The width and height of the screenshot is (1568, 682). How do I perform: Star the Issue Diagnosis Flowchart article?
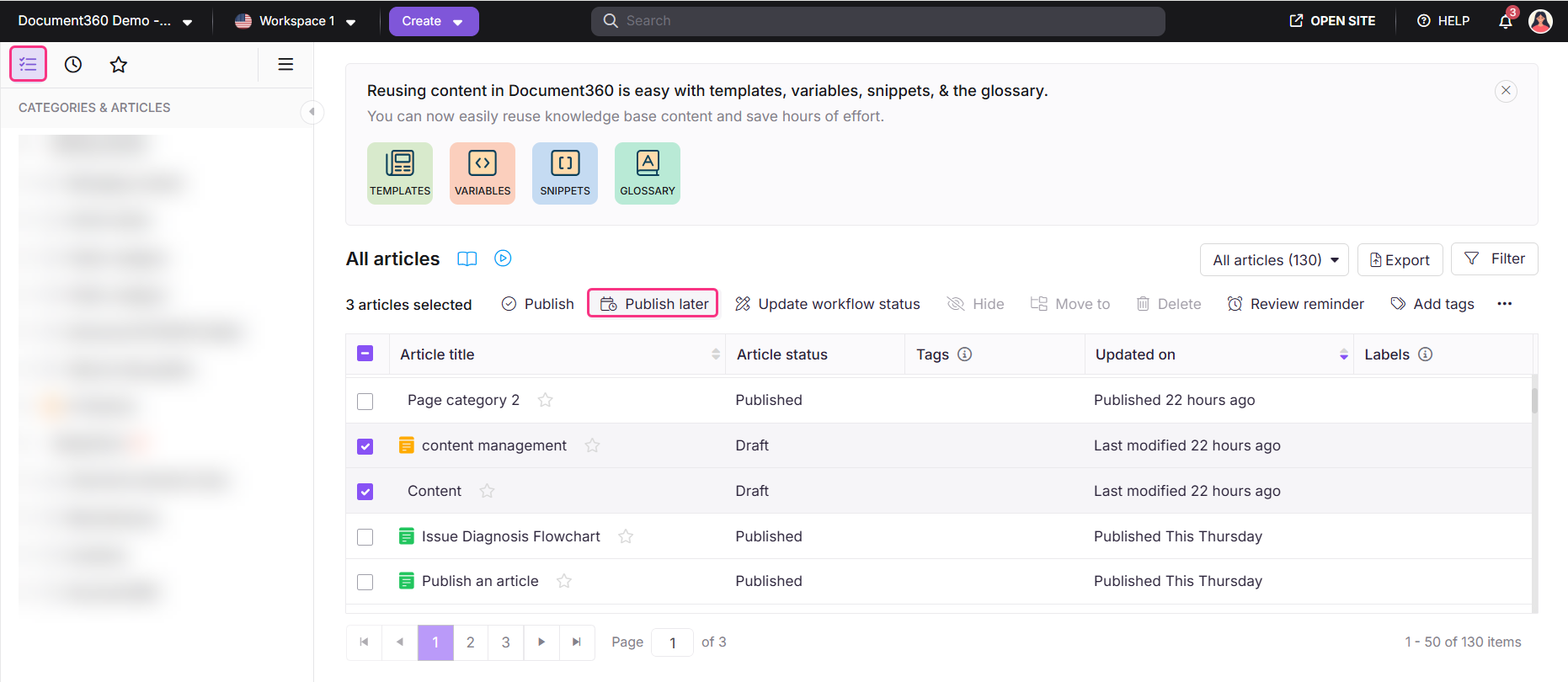coord(626,536)
